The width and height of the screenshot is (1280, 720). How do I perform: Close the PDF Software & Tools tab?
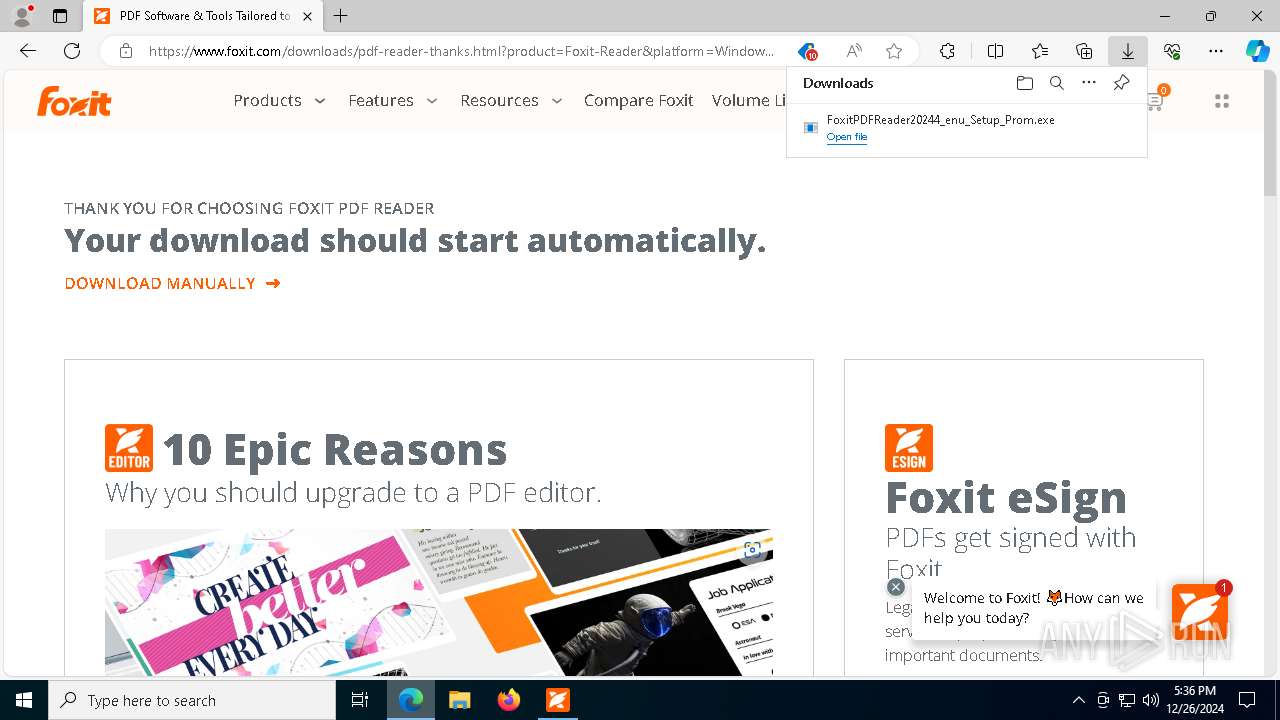(308, 16)
